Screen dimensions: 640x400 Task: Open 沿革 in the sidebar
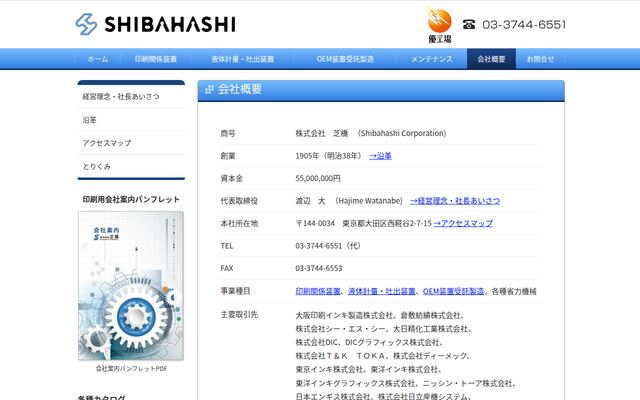pyautogui.click(x=131, y=120)
